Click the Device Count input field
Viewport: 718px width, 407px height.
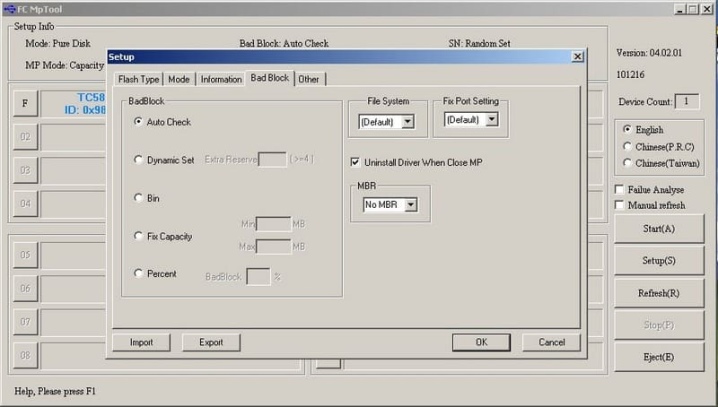tap(686, 101)
